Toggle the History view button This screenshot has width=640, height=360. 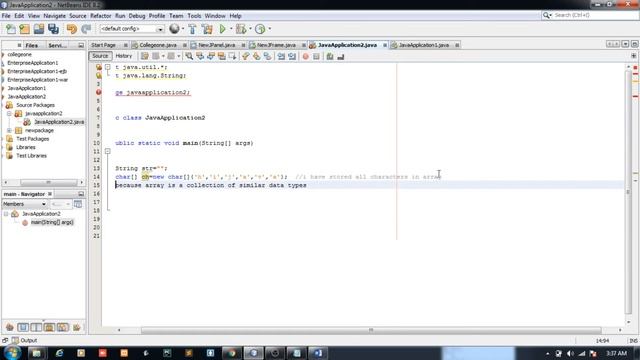[124, 56]
